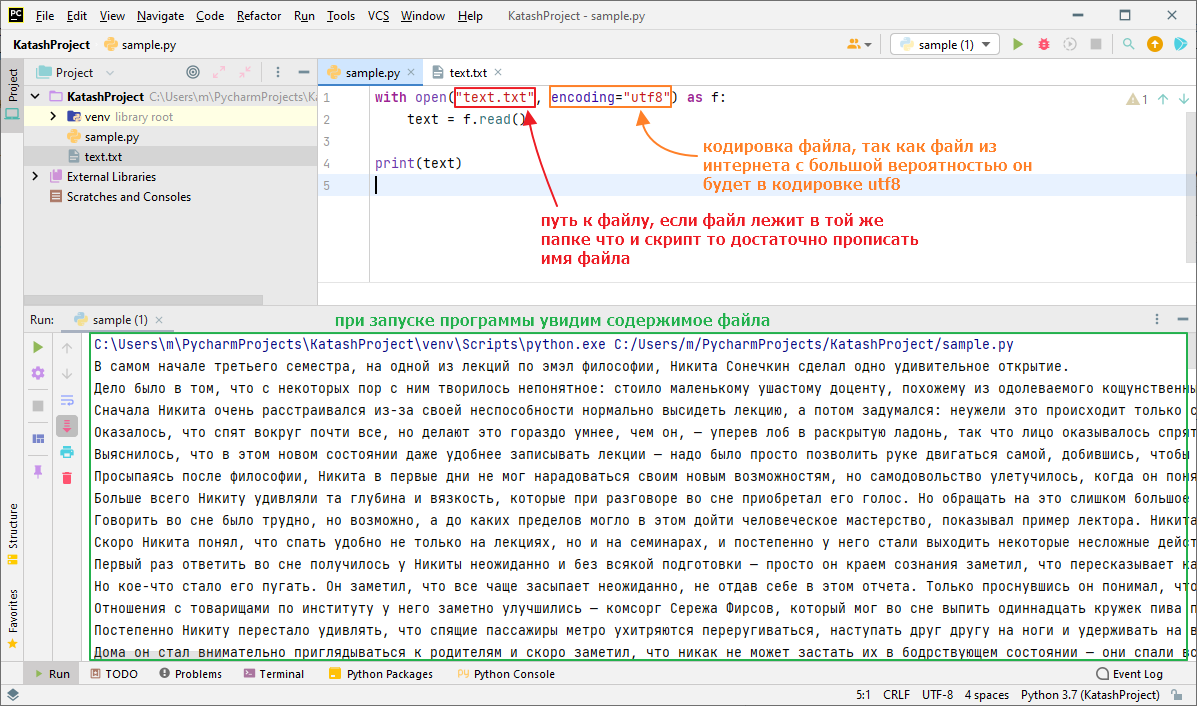1197x706 pixels.
Task: Open Python Packages tool window
Action: coord(380,674)
